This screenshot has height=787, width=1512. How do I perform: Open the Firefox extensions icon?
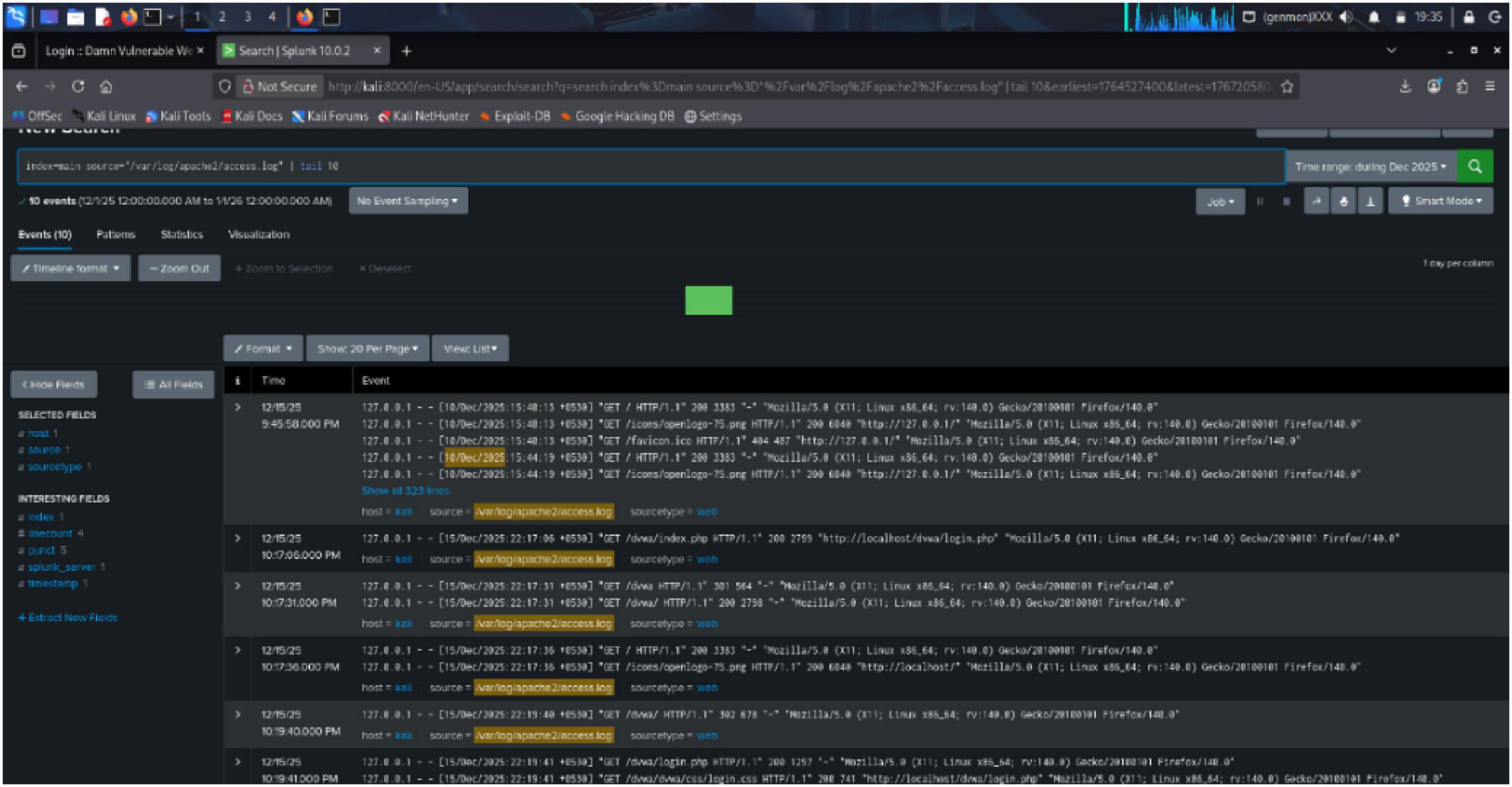(x=1462, y=86)
